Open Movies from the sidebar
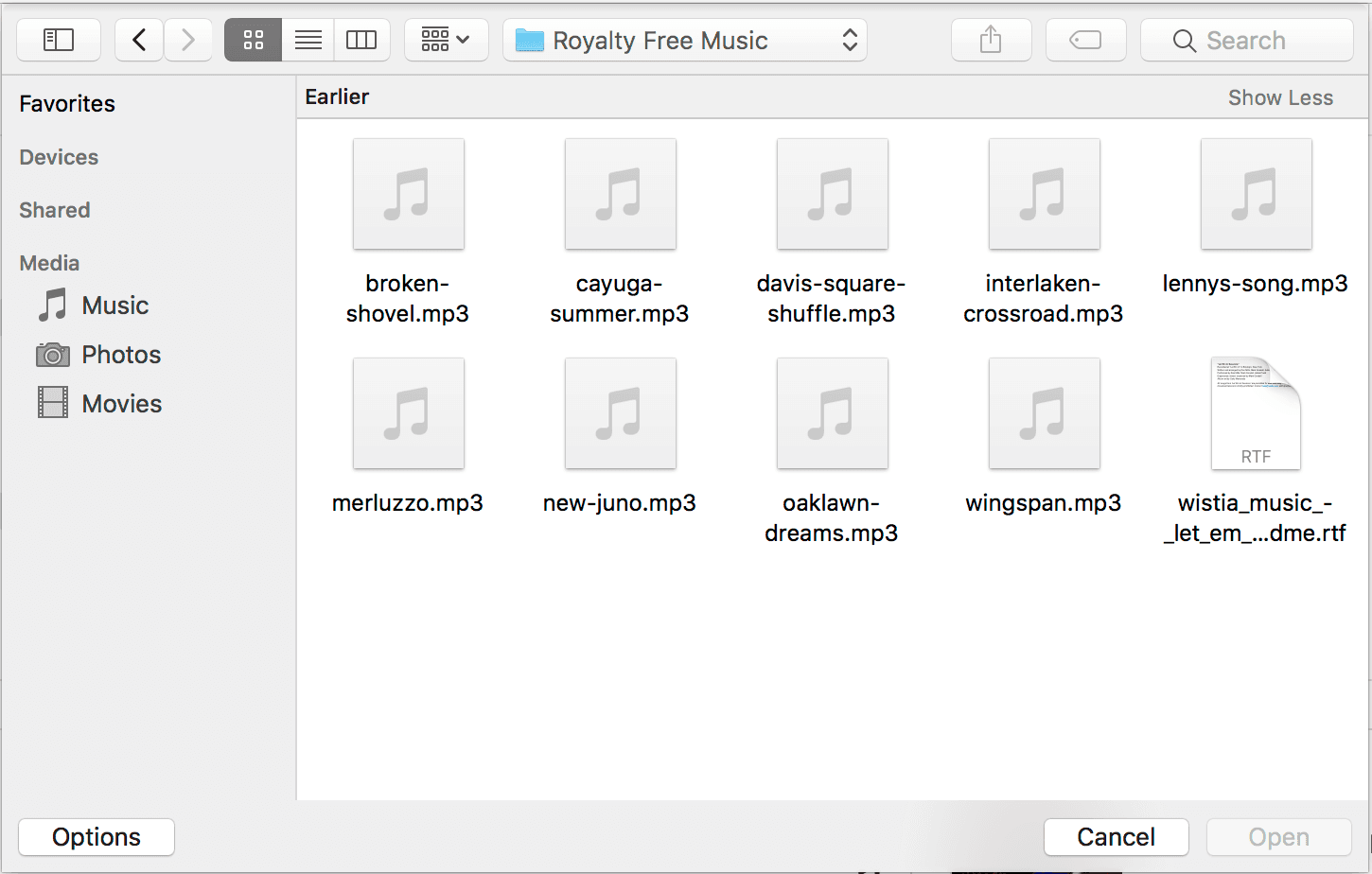Image resolution: width=1372 pixels, height=874 pixels. click(122, 402)
